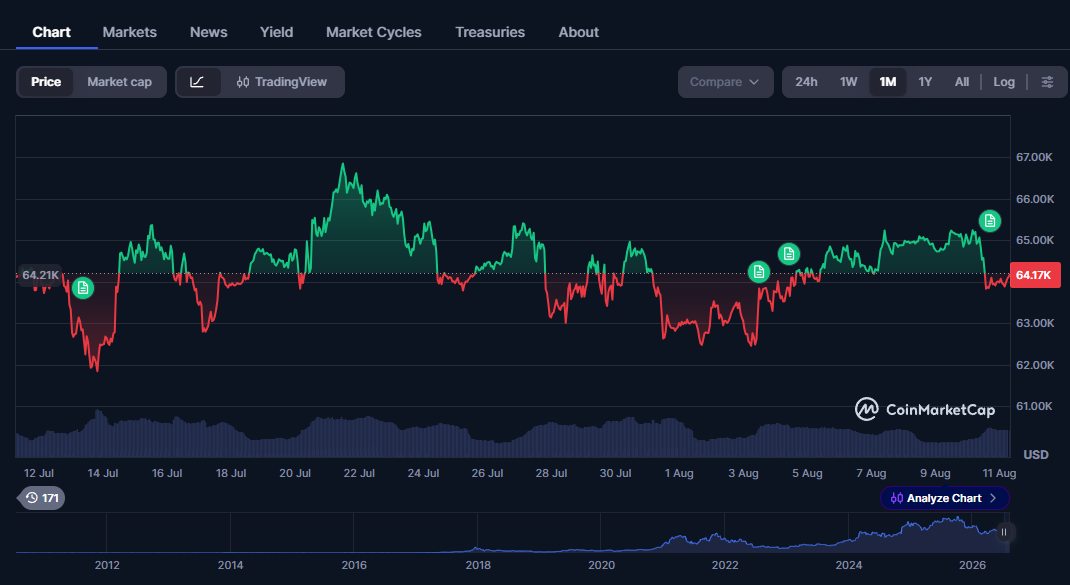Select 24h time range
This screenshot has height=585, width=1070.
point(806,82)
